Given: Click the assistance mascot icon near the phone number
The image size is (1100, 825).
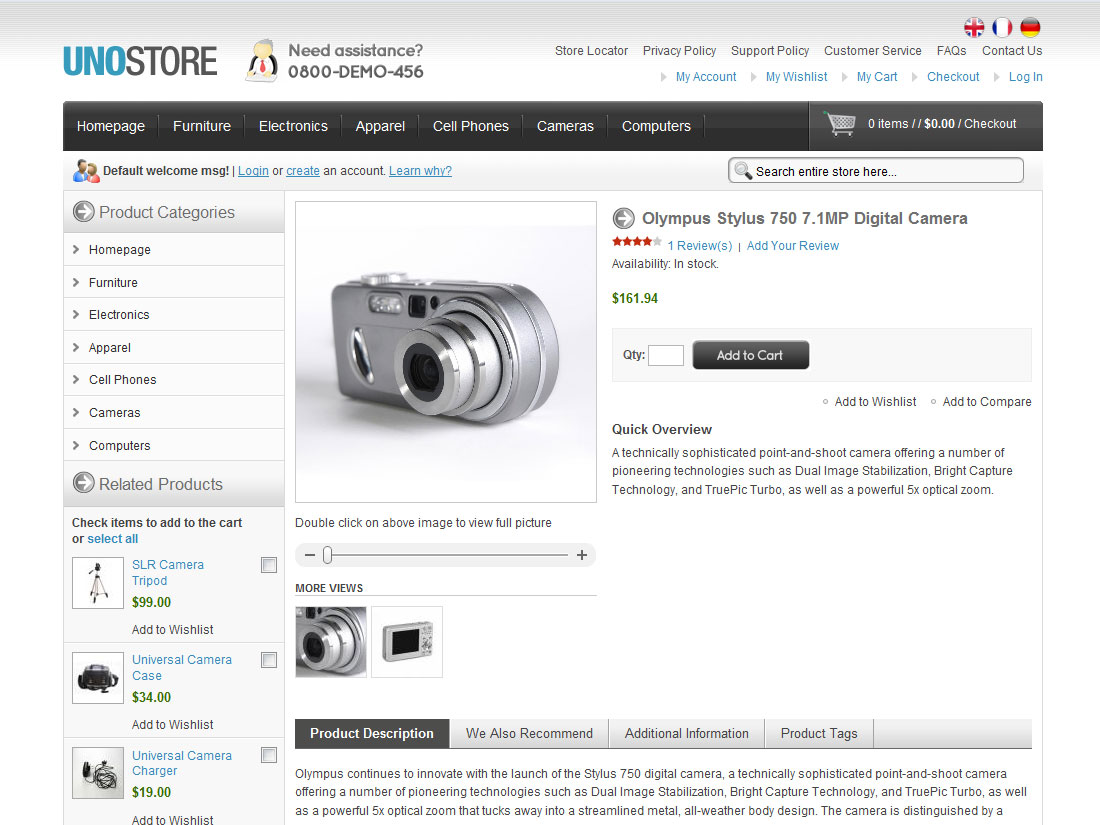Looking at the screenshot, I should pos(262,61).
